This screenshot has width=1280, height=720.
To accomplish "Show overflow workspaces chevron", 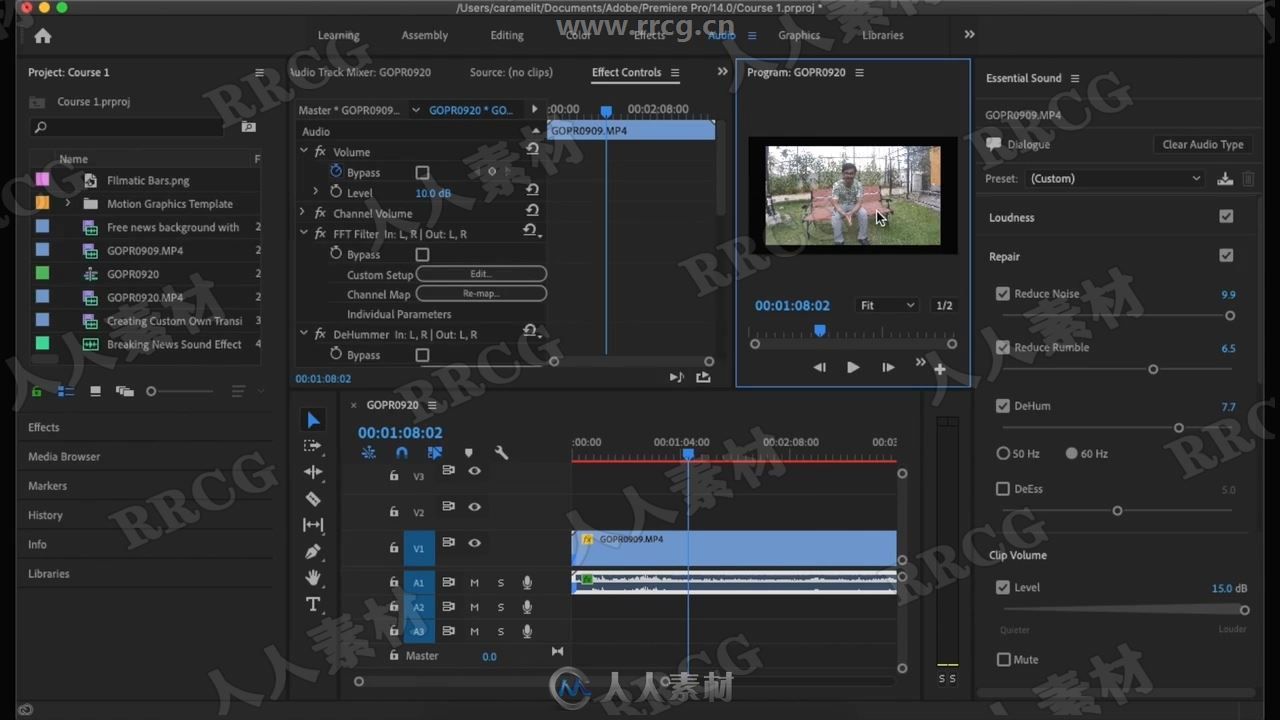I will (x=969, y=35).
